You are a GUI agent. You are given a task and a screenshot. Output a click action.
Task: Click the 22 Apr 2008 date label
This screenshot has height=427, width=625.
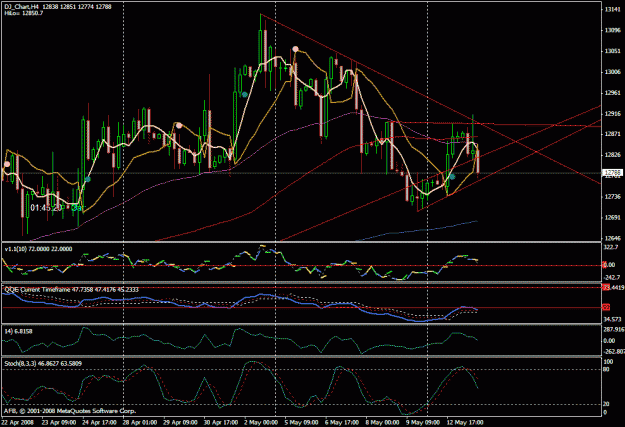[17, 422]
